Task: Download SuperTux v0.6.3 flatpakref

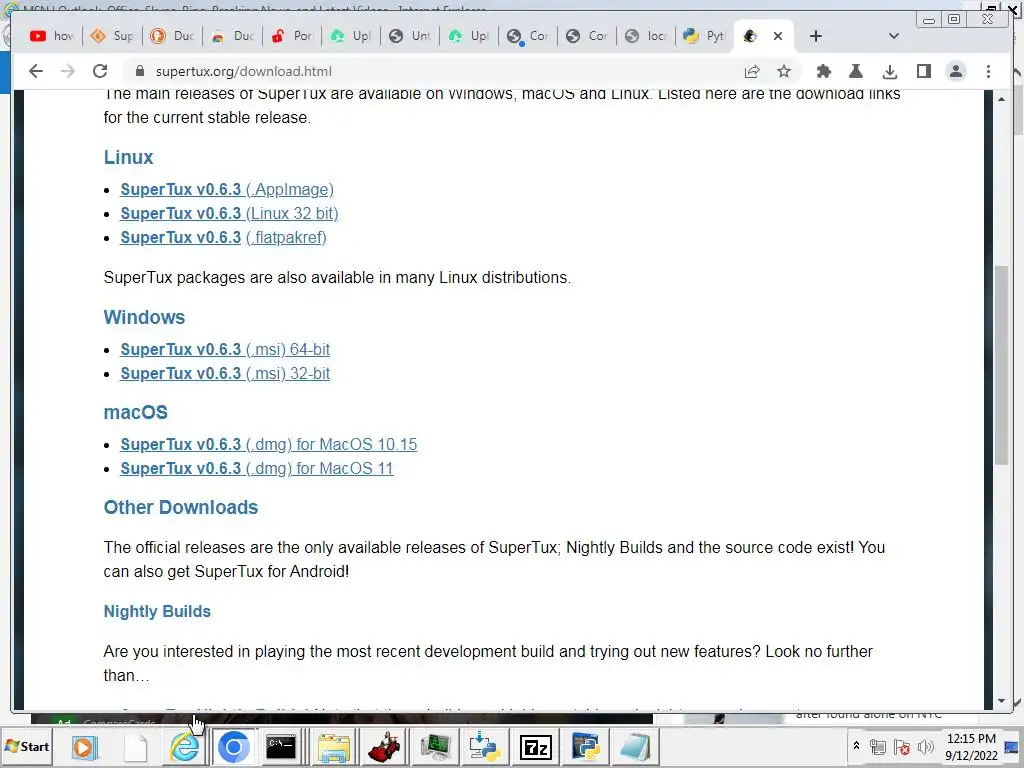Action: [x=223, y=238]
